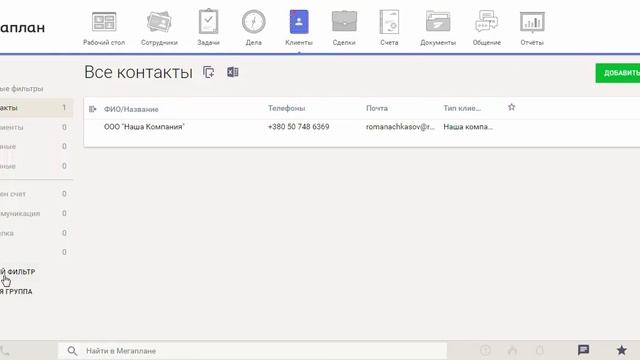Open the chat messages icon in bottom bar
This screenshot has height=360, width=640.
(583, 350)
